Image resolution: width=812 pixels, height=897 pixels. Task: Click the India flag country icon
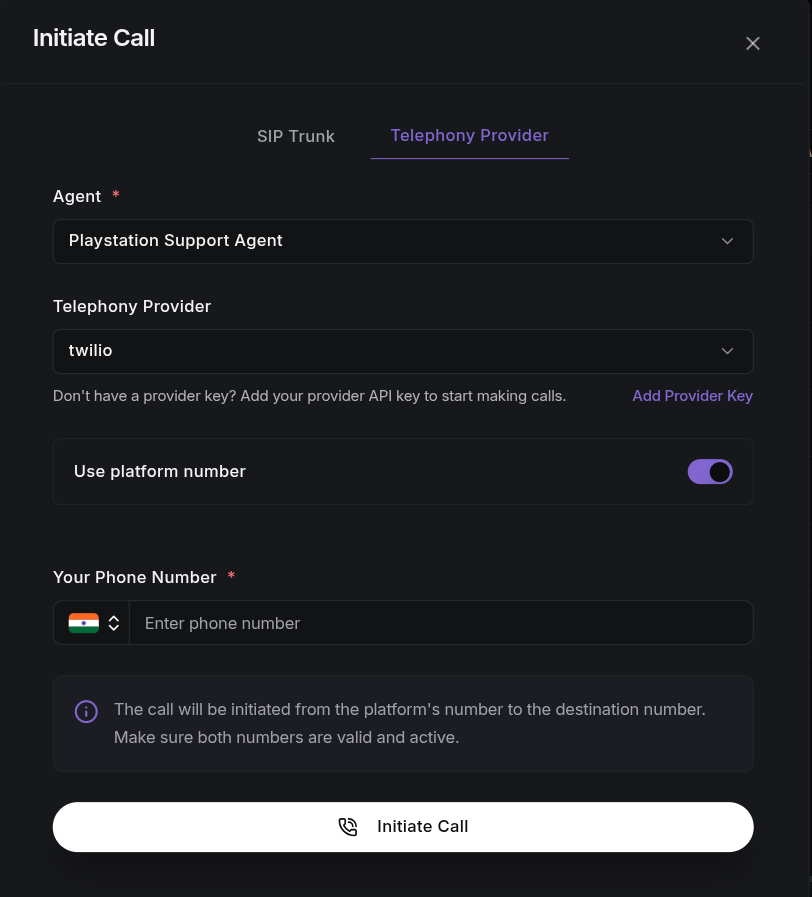(84, 623)
